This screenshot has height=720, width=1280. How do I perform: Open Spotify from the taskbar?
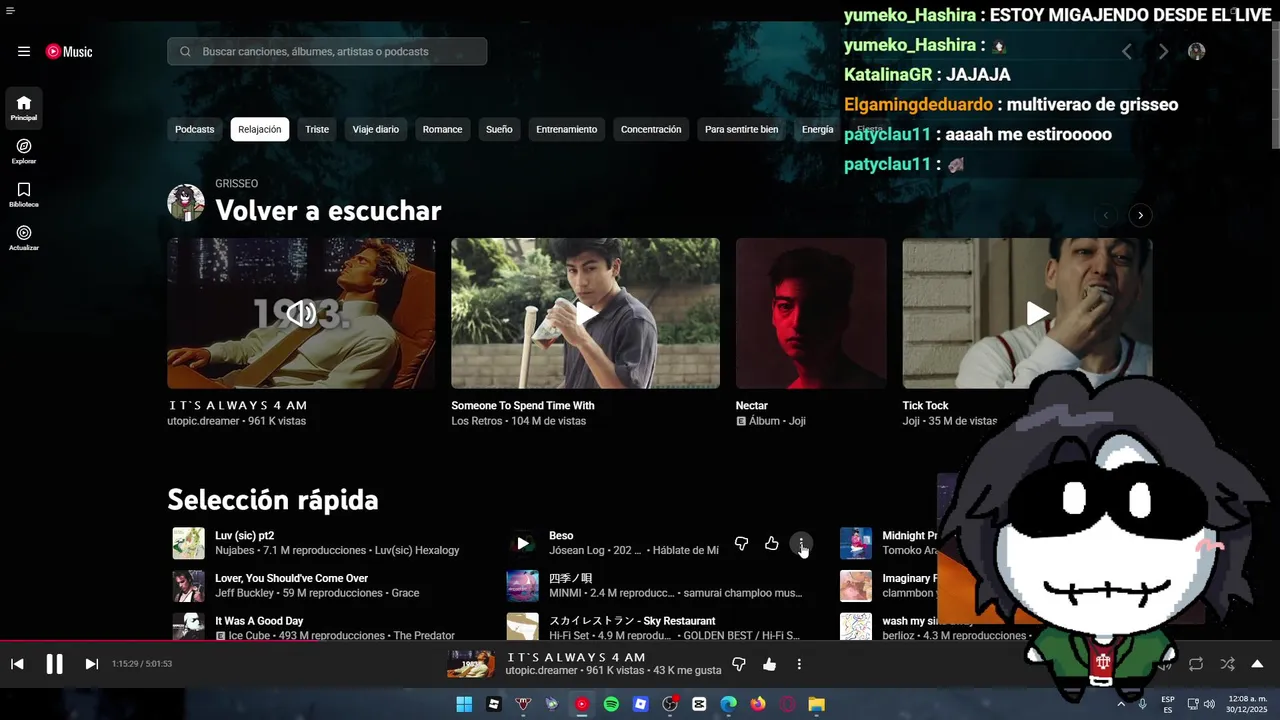(611, 705)
